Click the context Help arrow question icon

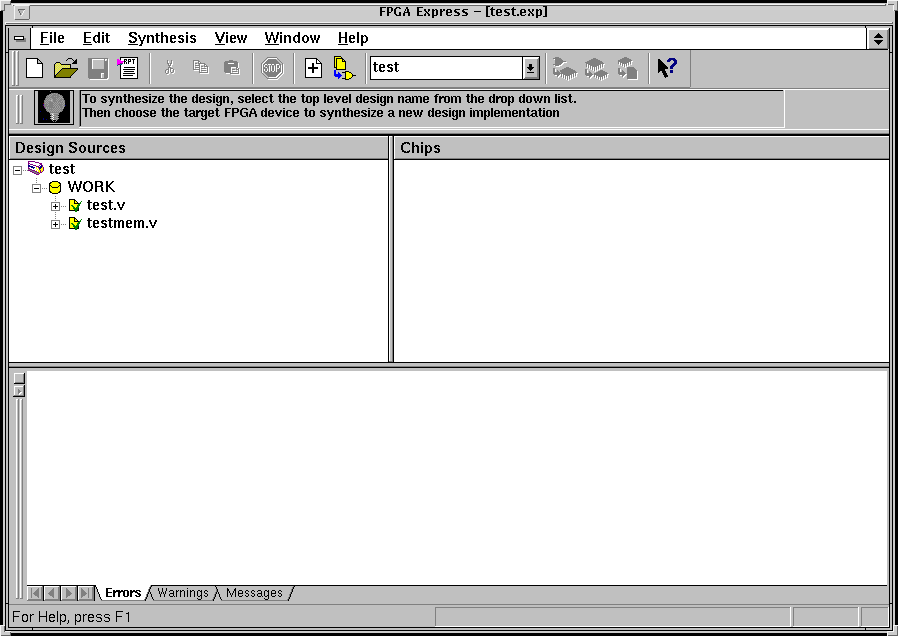667,68
